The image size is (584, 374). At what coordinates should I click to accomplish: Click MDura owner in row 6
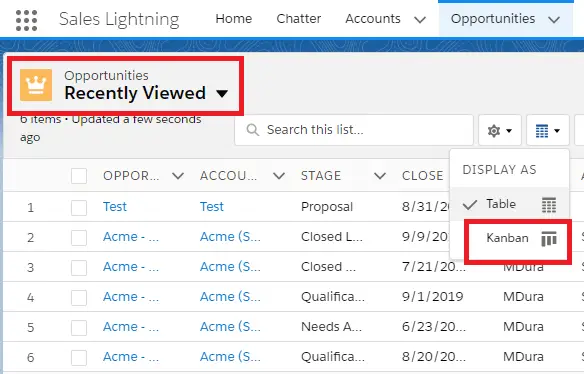523,357
